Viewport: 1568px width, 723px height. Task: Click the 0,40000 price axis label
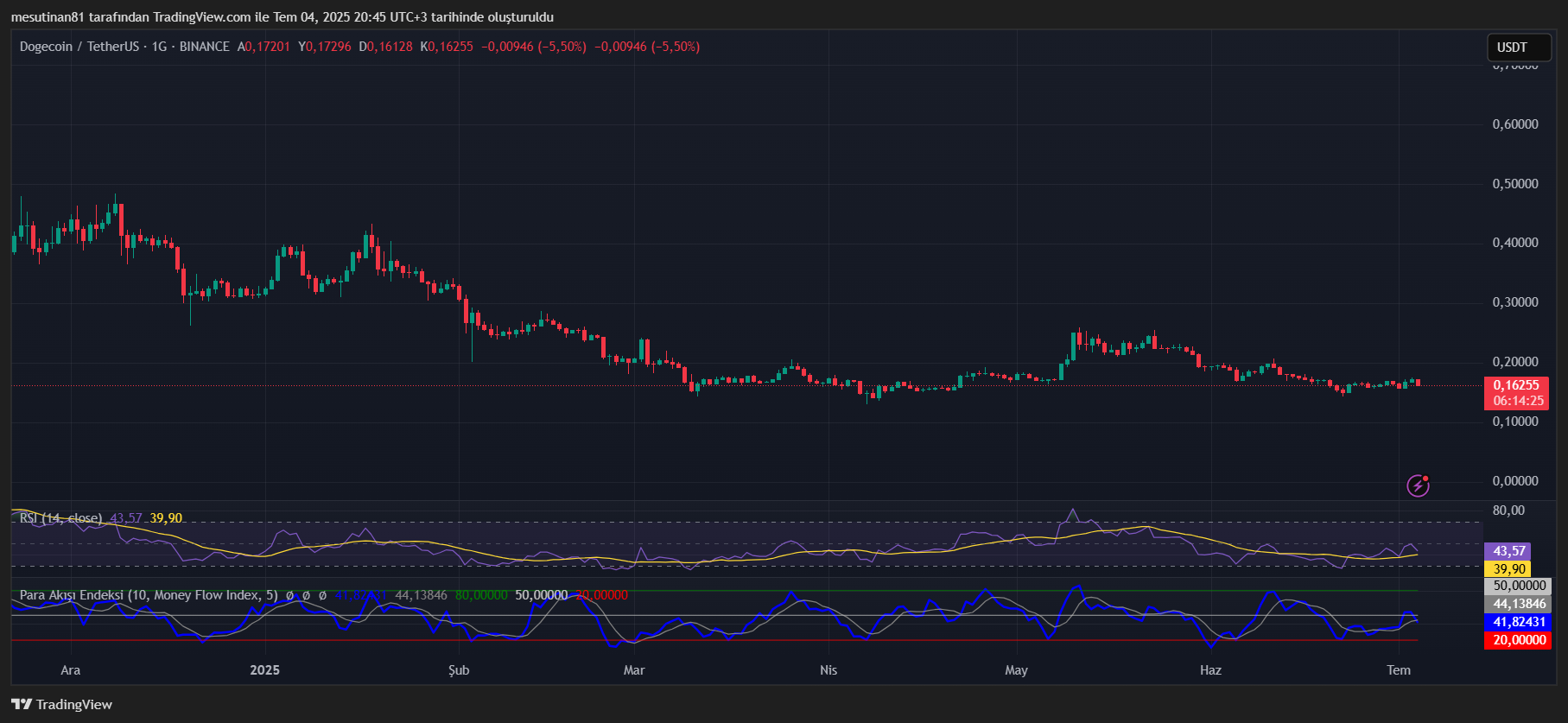pyautogui.click(x=1515, y=243)
